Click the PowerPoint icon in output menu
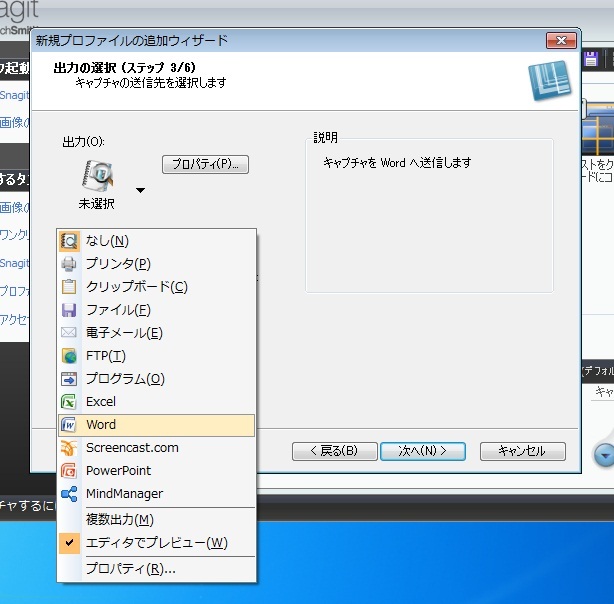The width and height of the screenshot is (614, 604). [69, 471]
